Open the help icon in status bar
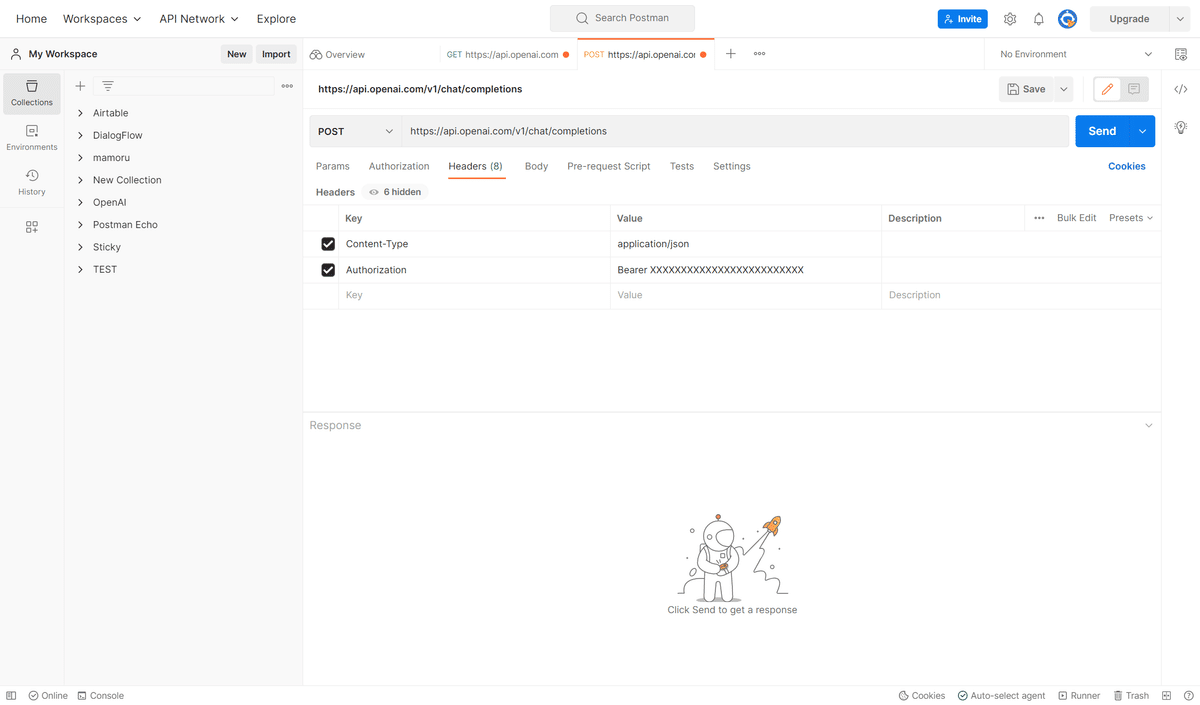The image size is (1200, 705). tap(1187, 695)
